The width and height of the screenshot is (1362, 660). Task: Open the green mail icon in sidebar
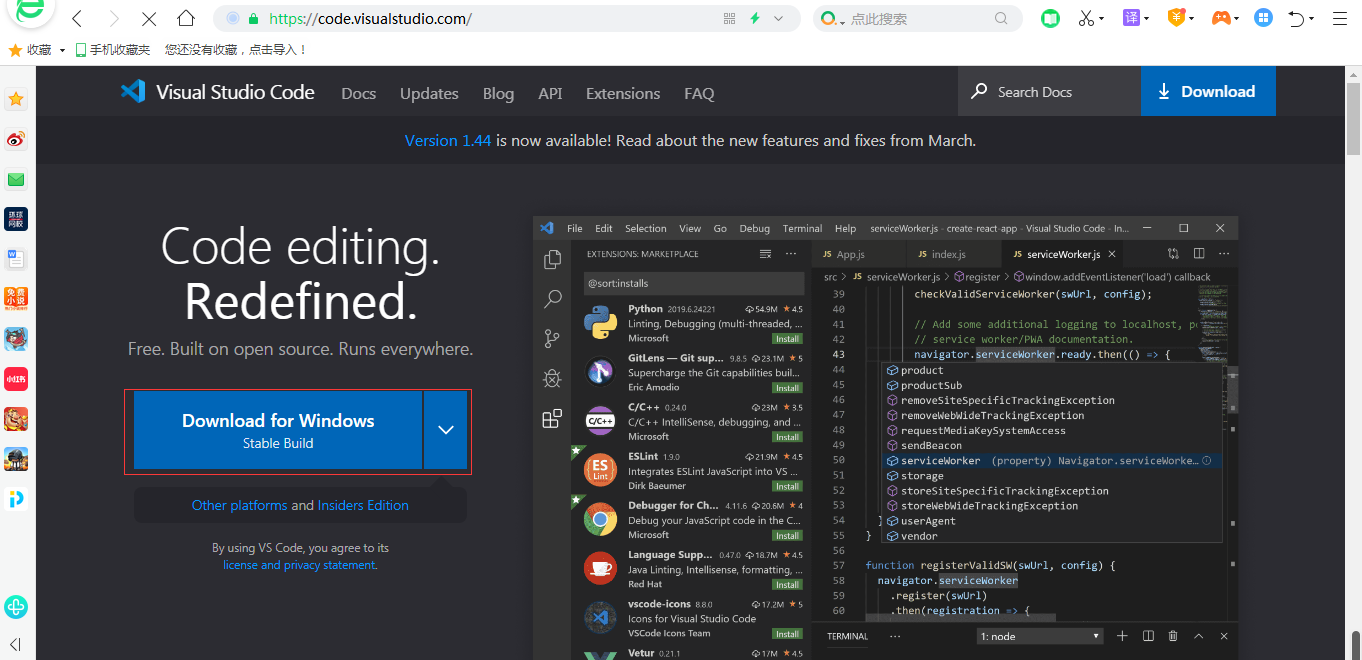[16, 179]
